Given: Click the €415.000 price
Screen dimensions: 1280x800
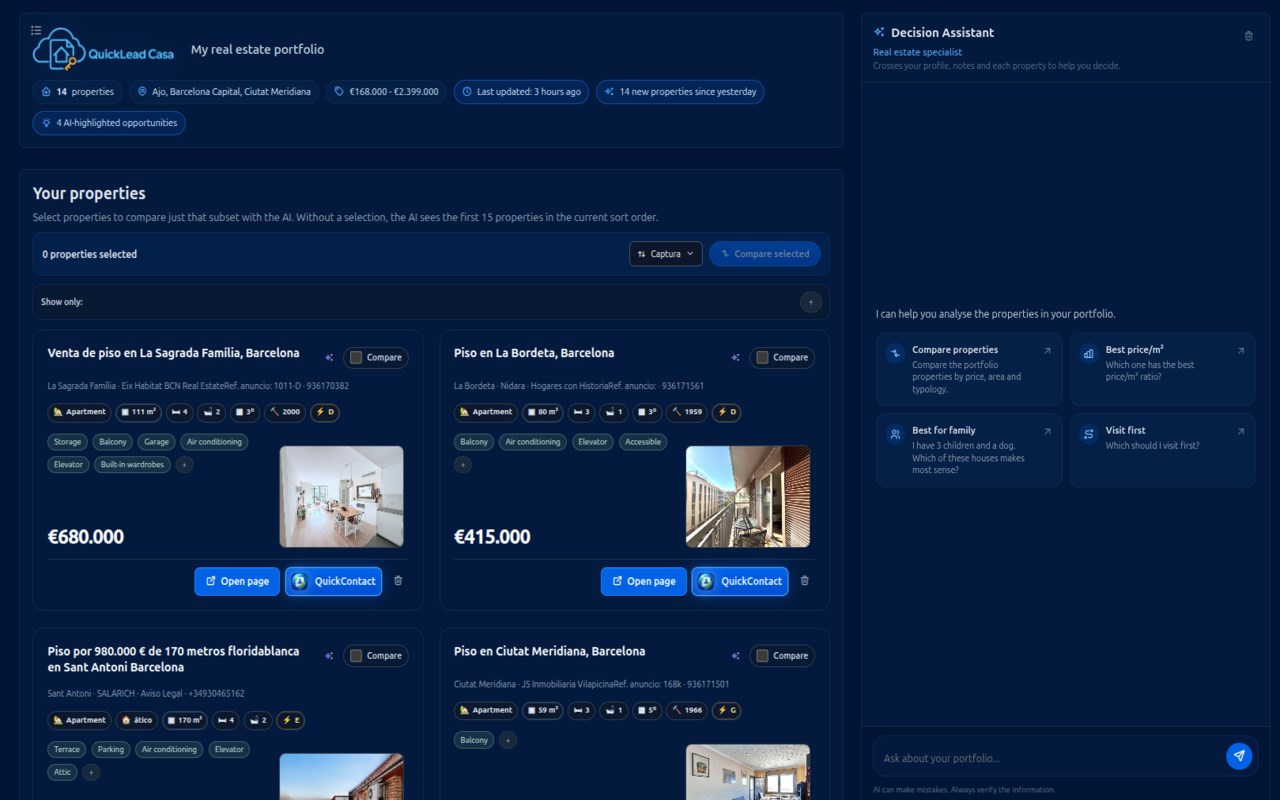Looking at the screenshot, I should coord(492,537).
